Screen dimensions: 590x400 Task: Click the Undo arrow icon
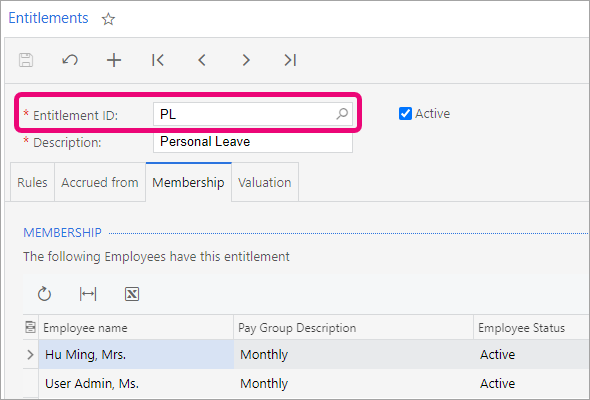(70, 60)
